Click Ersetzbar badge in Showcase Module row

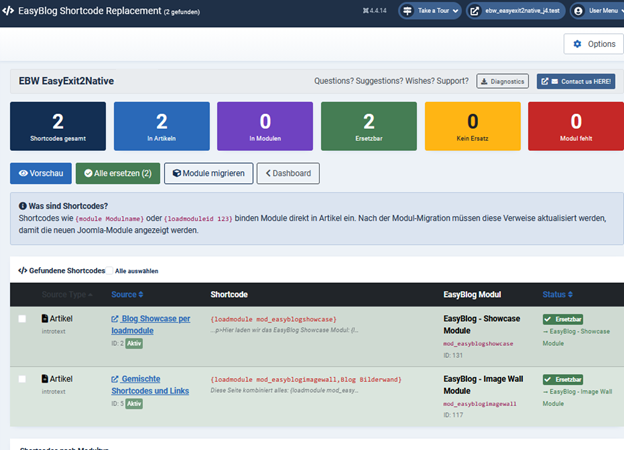click(563, 319)
